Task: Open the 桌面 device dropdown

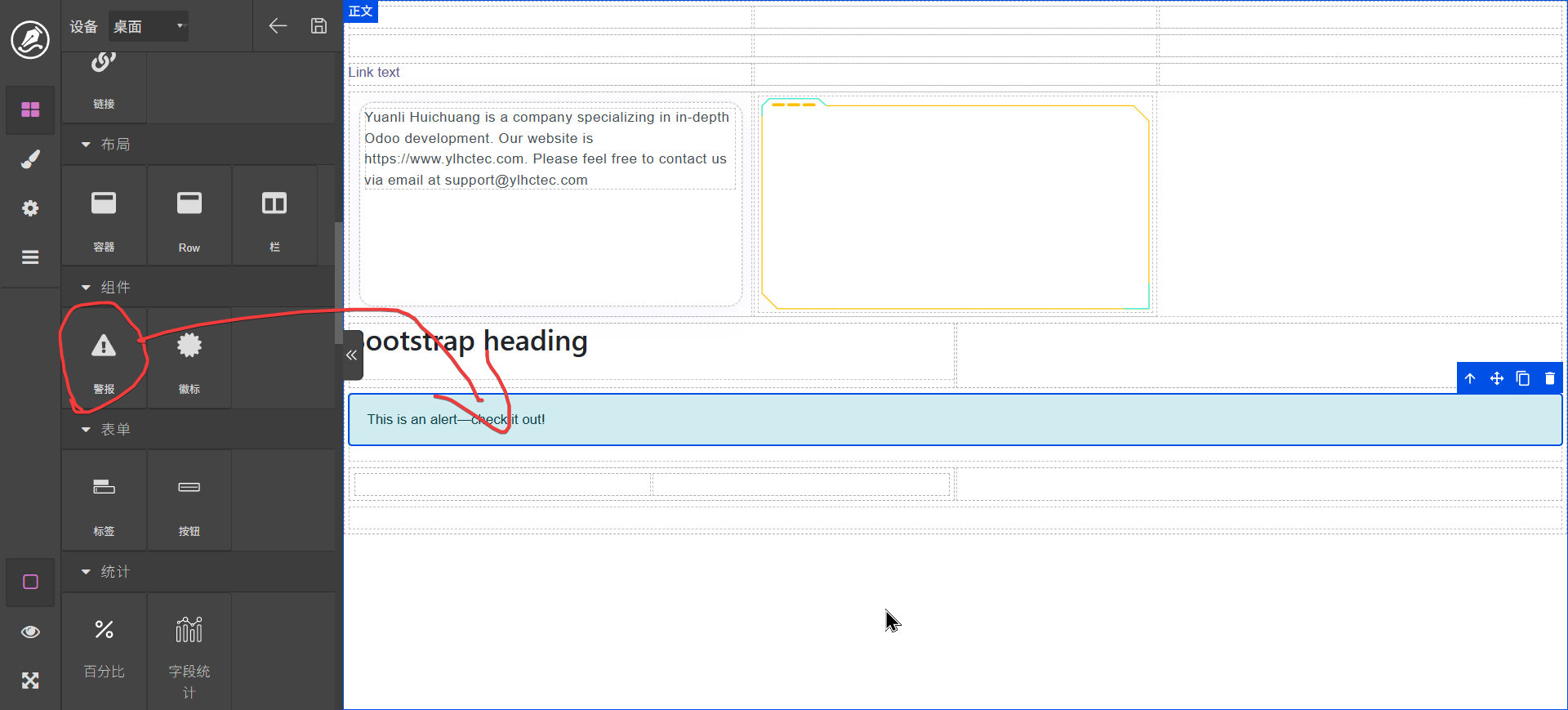Action: 149,26
